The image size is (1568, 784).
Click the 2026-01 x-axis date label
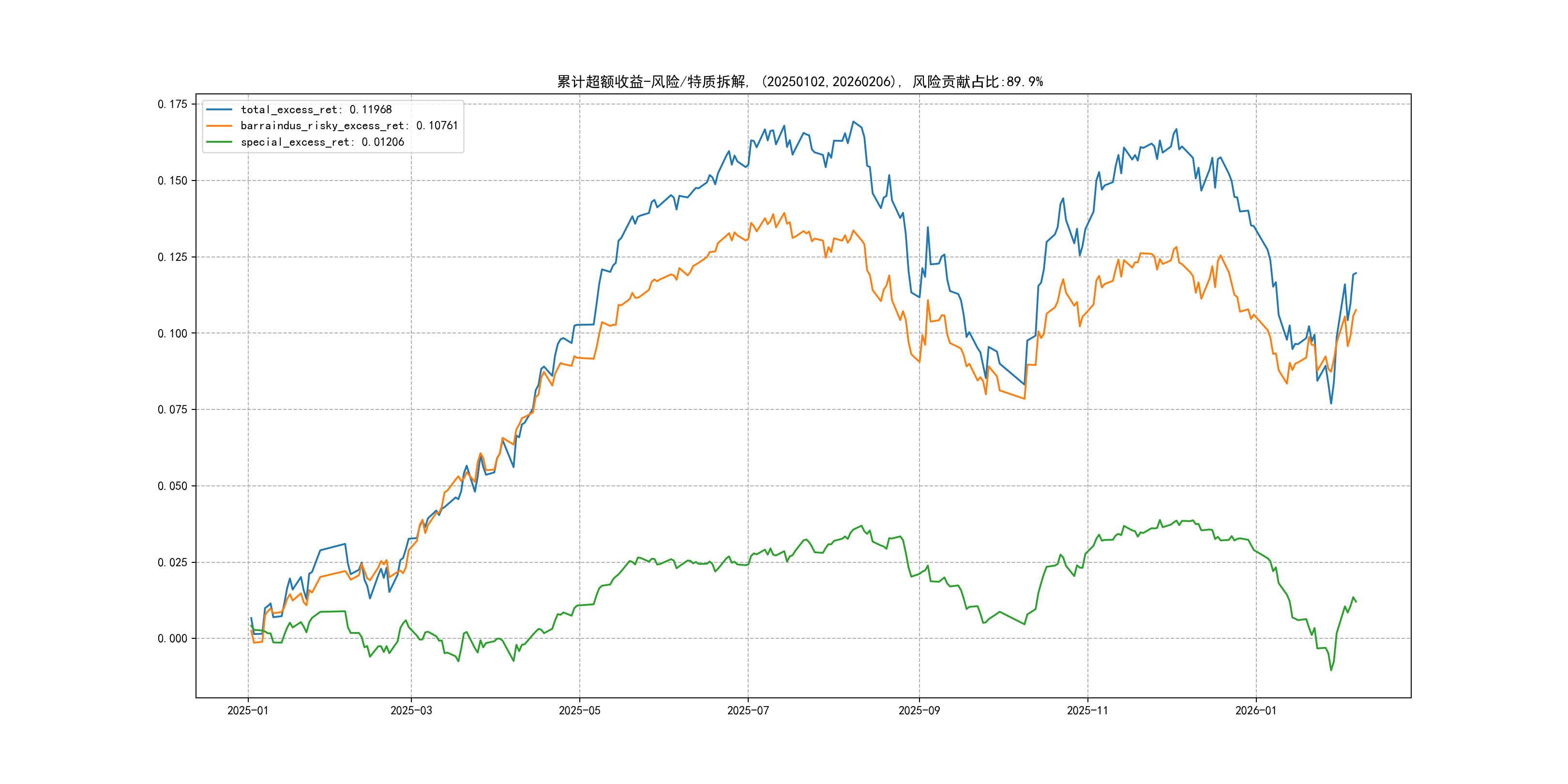coord(1256,710)
